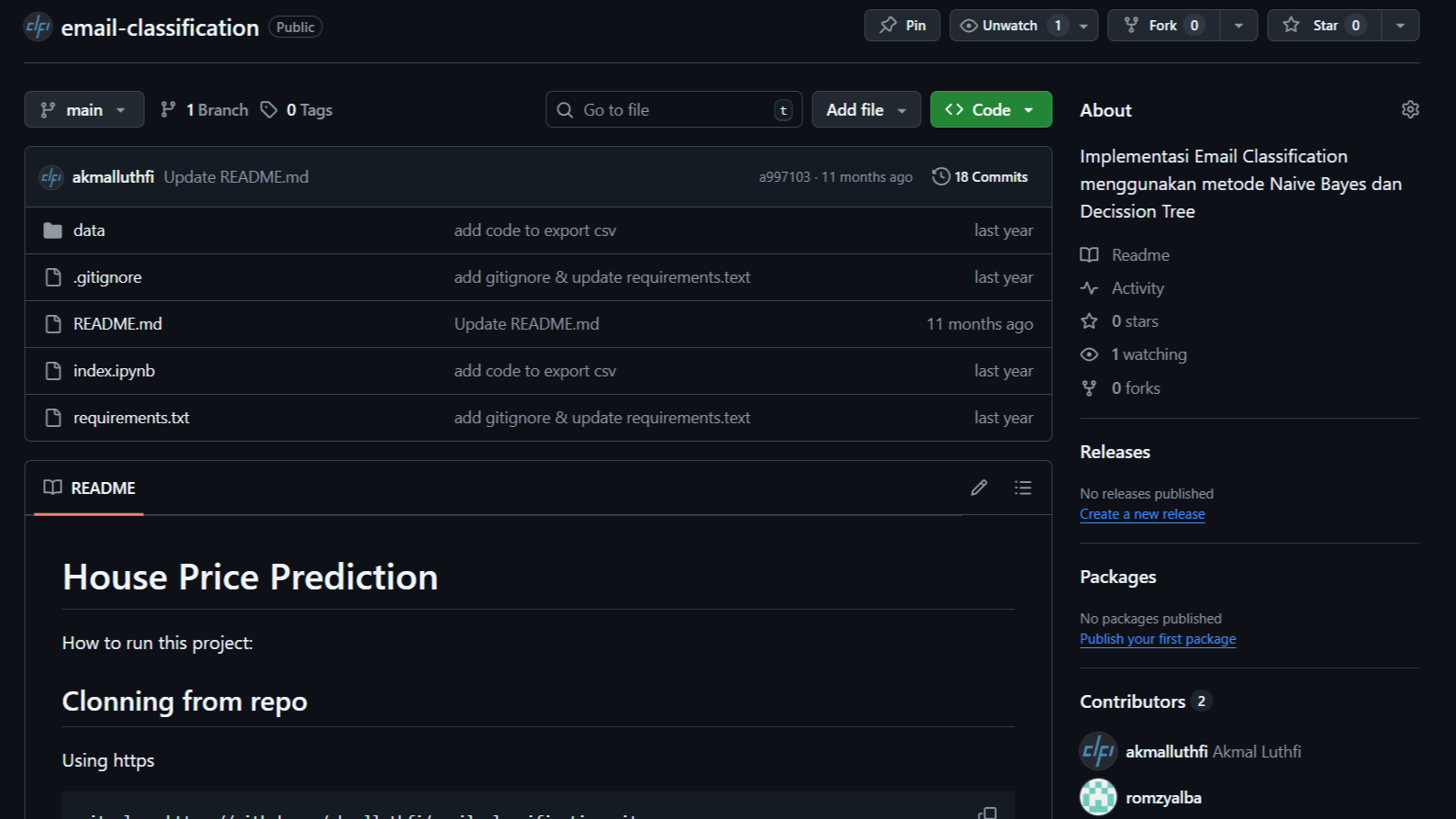Pin this repository
Image resolution: width=1456 pixels, height=819 pixels.
(902, 26)
